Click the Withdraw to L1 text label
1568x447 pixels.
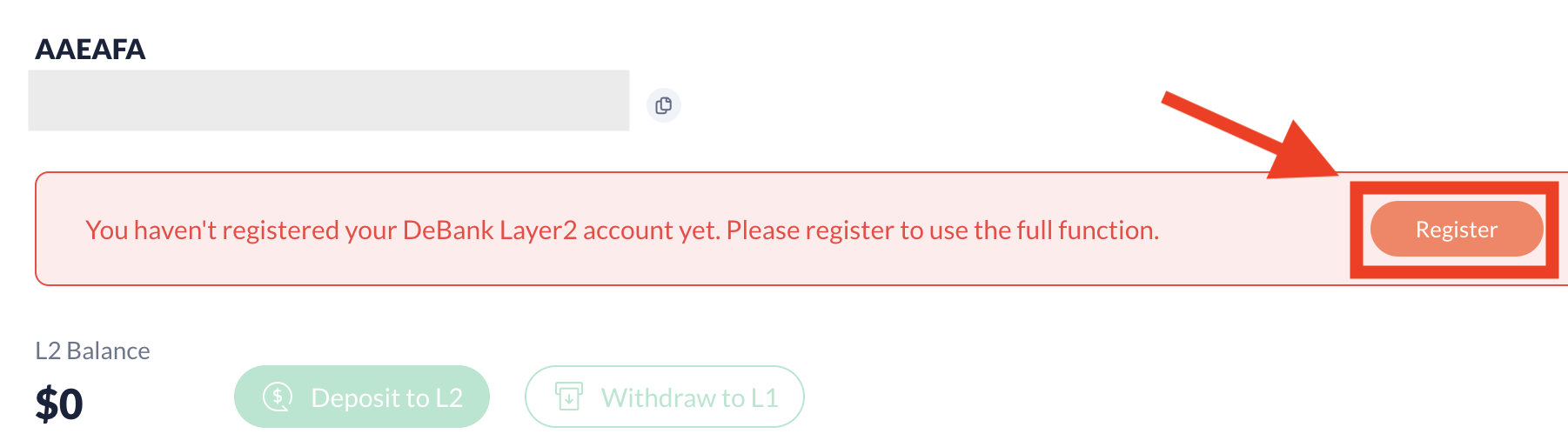pyautogui.click(x=689, y=397)
